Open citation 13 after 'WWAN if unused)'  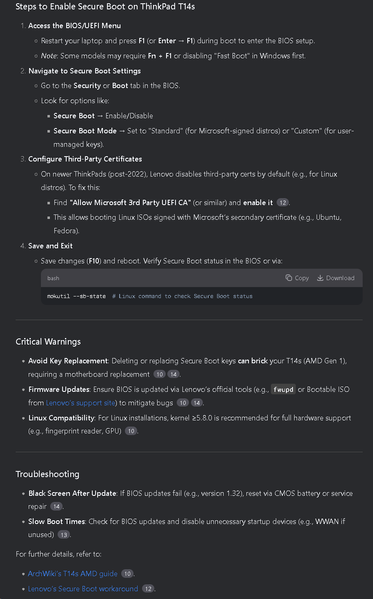tap(63, 534)
